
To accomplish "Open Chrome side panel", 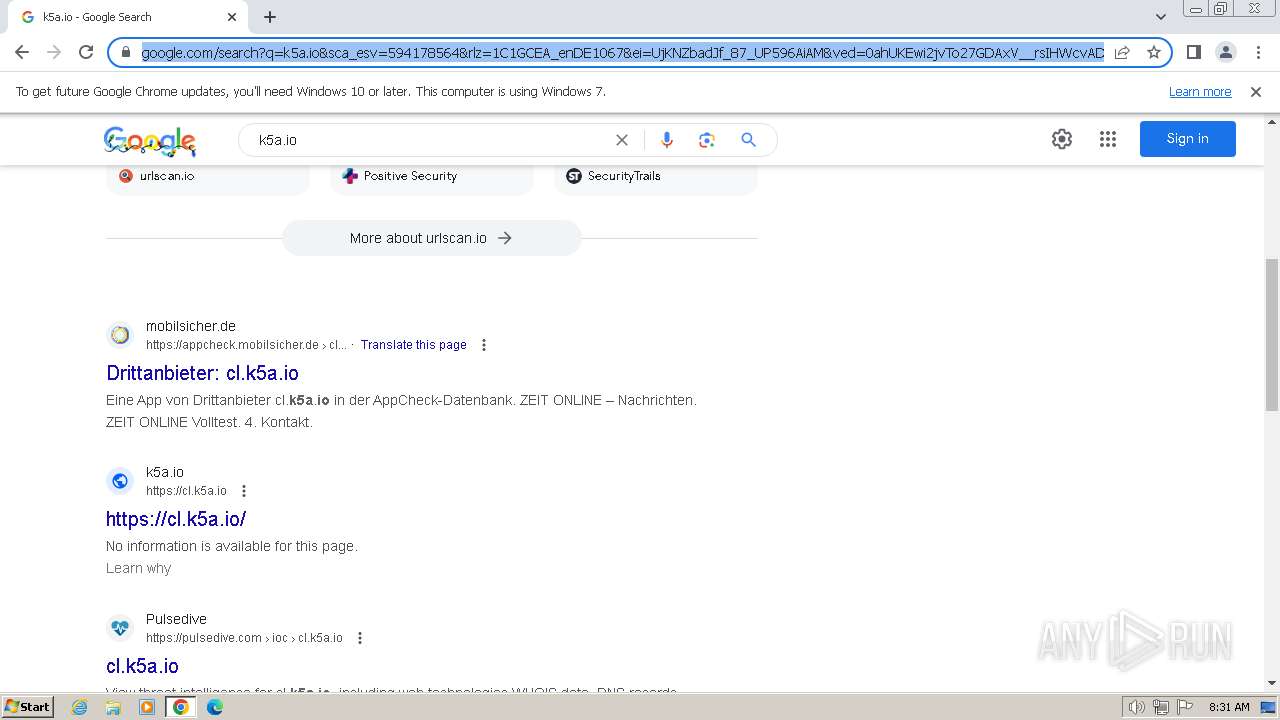I will (x=1193, y=52).
